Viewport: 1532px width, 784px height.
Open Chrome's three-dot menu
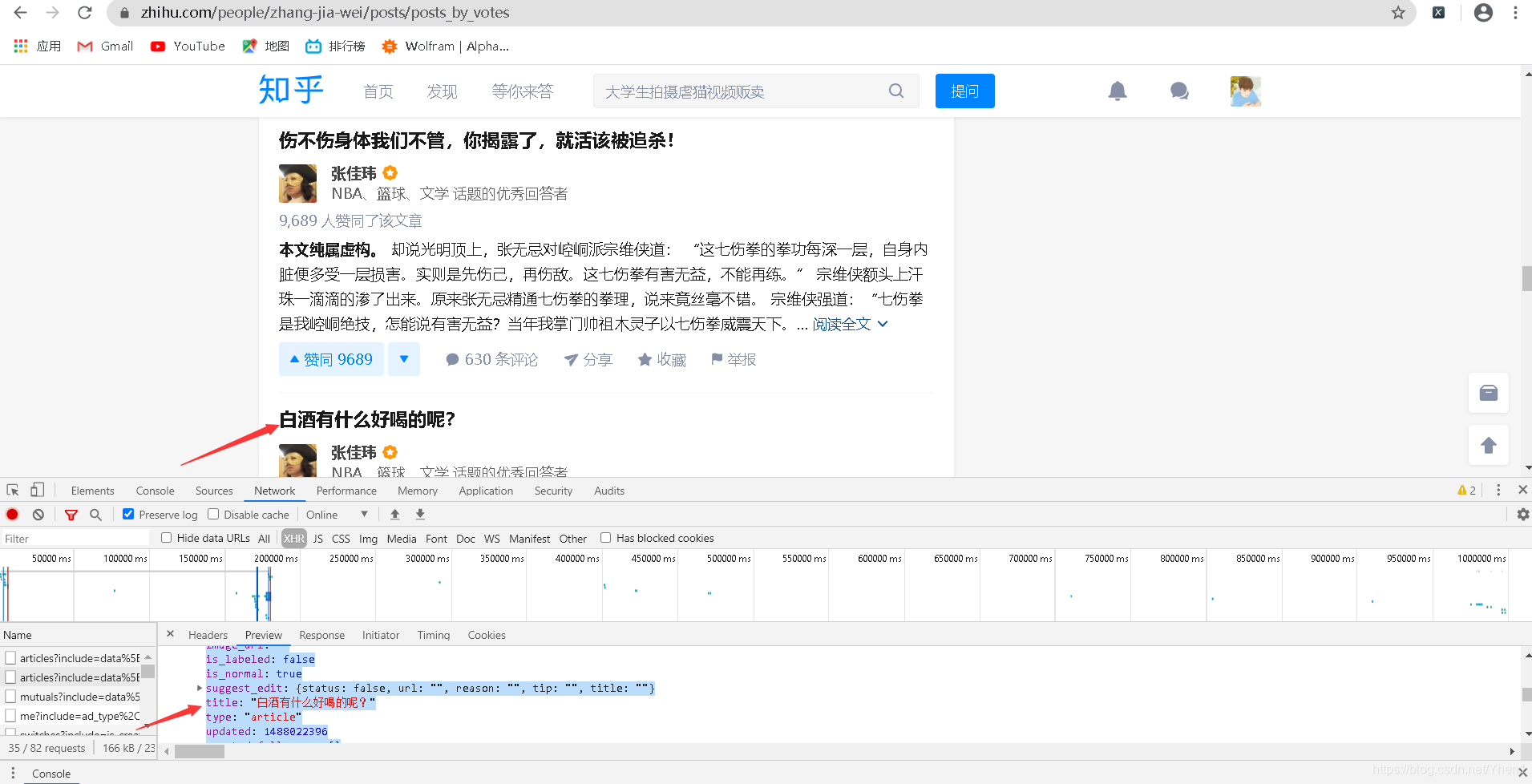[x=1515, y=13]
